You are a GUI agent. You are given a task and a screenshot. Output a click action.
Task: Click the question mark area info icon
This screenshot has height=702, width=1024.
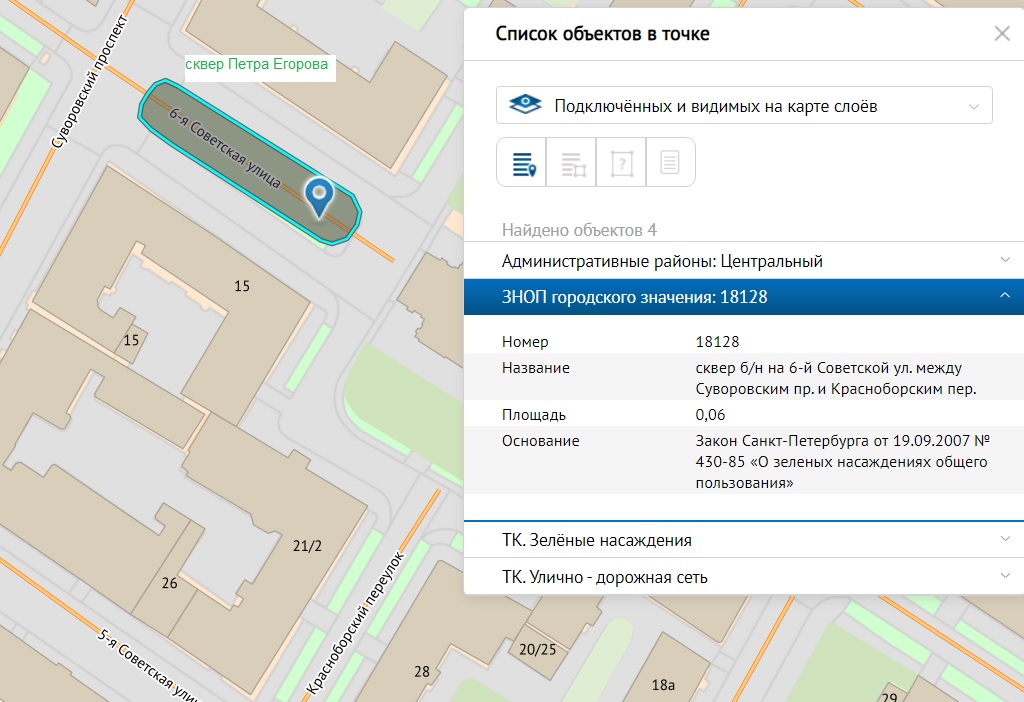[621, 162]
